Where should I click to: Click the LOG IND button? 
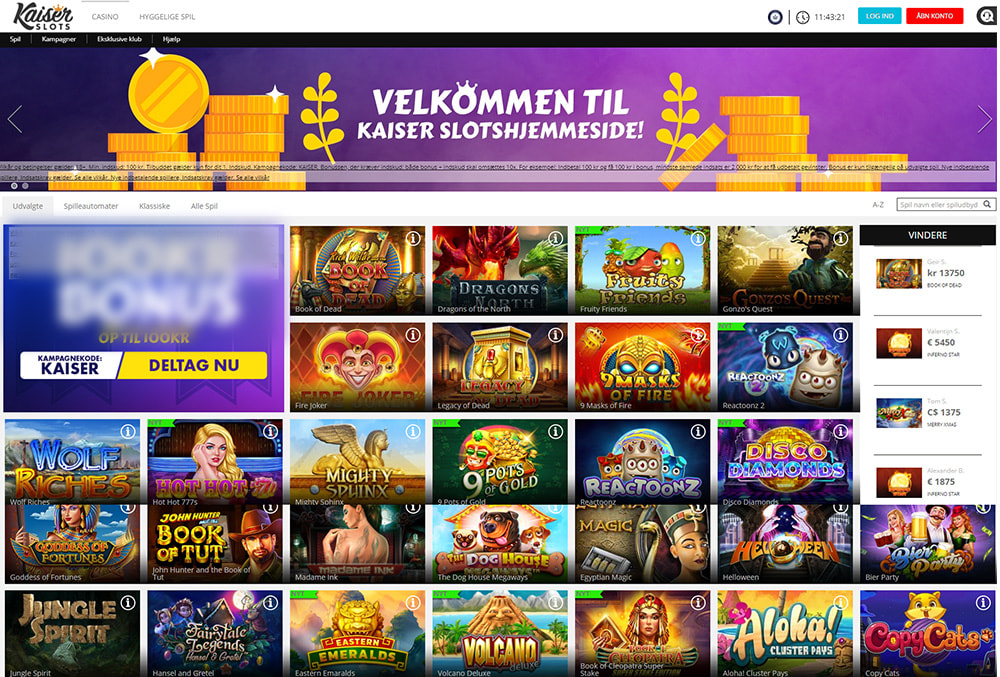pos(879,16)
